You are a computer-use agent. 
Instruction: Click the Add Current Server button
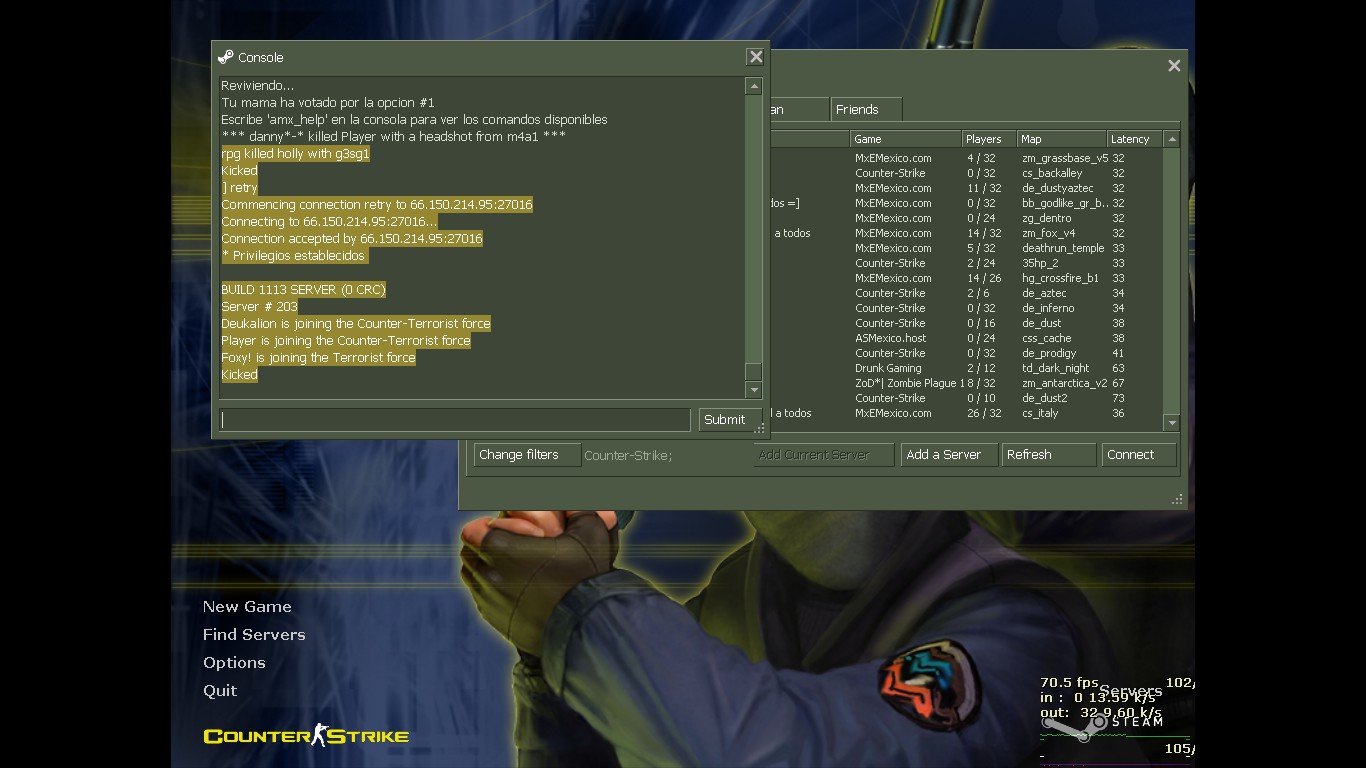(824, 455)
